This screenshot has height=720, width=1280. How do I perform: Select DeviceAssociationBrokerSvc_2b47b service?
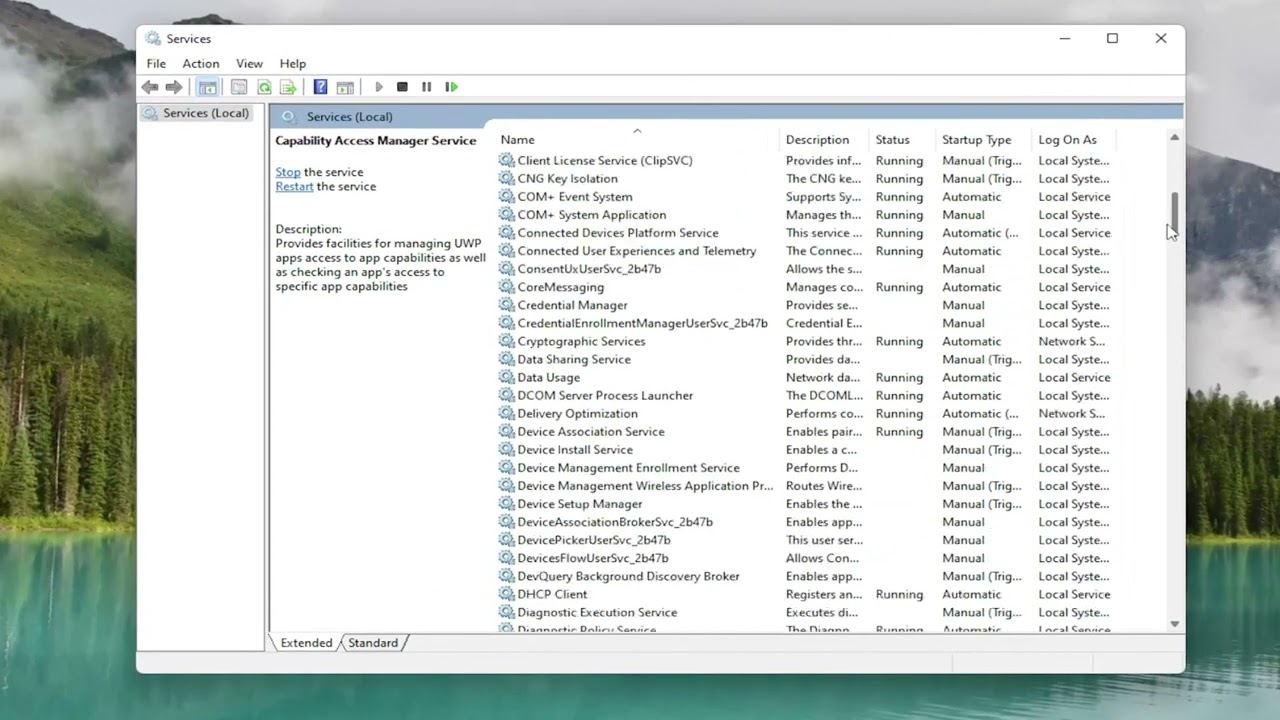click(805, 522)
